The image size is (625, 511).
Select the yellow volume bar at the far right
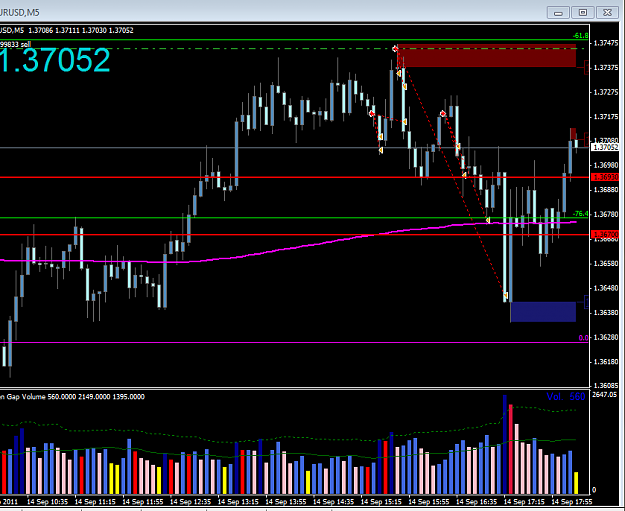(576, 483)
